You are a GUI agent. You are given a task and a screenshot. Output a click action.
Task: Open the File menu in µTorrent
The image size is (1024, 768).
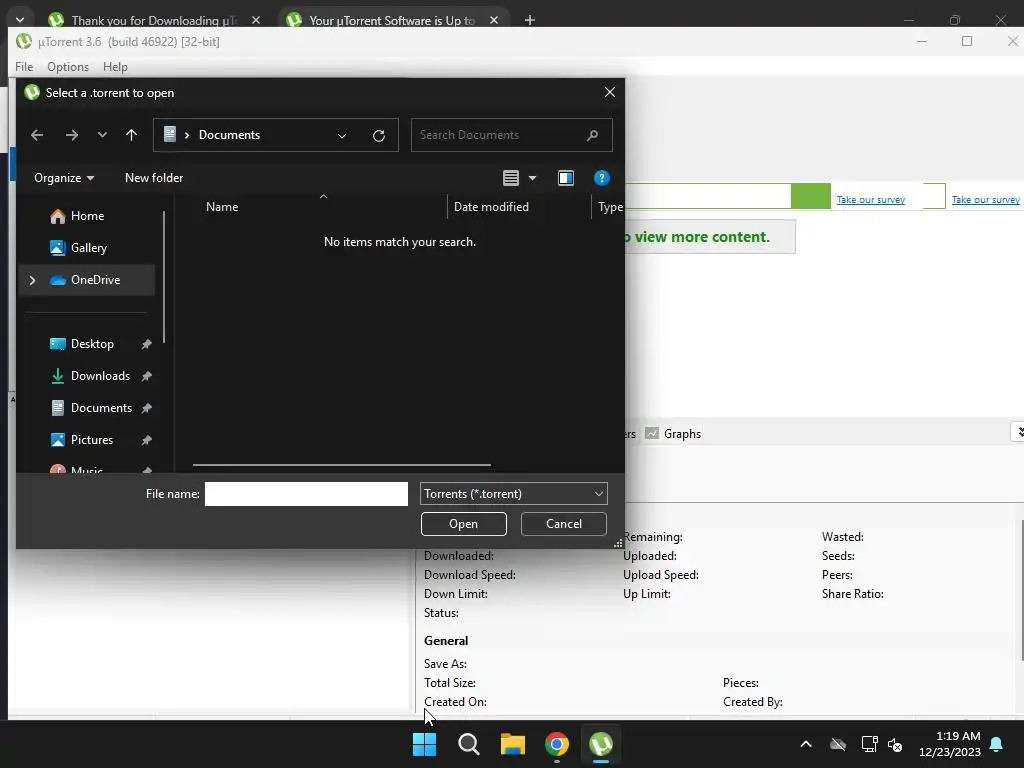coord(24,67)
